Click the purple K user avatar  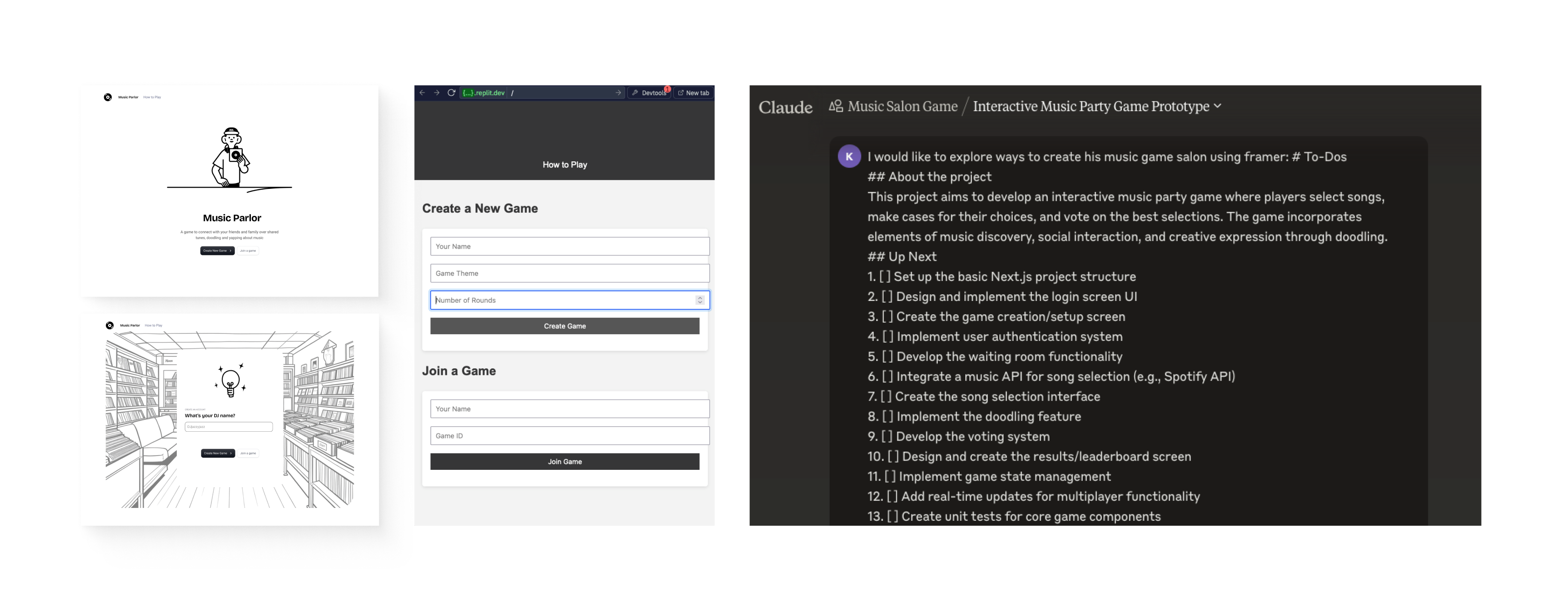[x=849, y=156]
